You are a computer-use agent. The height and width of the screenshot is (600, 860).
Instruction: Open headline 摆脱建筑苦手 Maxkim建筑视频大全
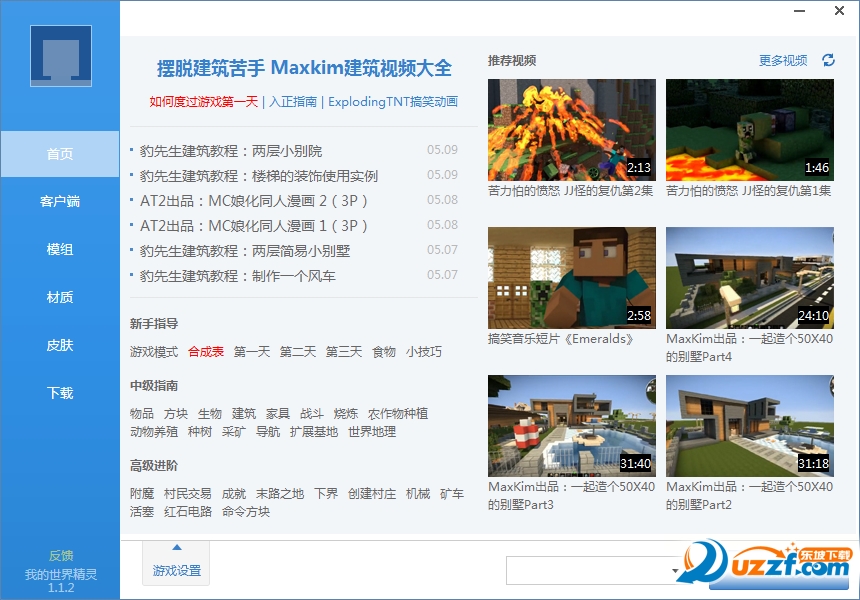point(304,68)
